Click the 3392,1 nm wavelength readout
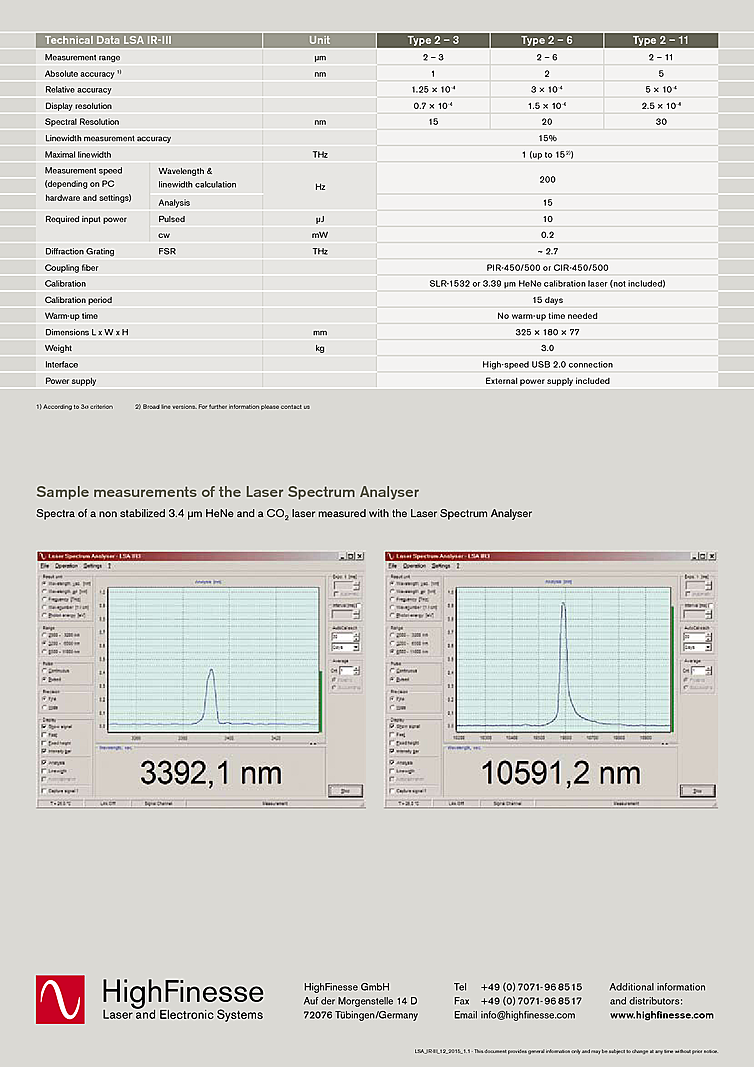 tap(211, 774)
